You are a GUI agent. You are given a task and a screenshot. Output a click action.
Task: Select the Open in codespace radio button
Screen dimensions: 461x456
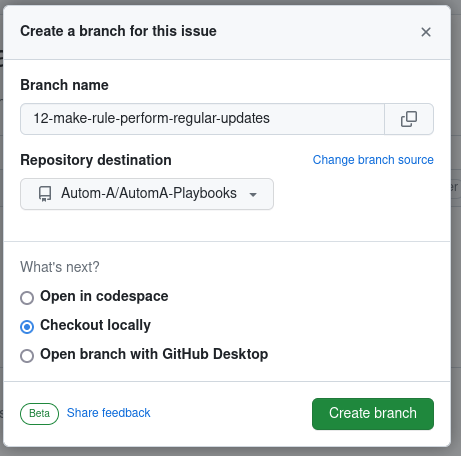[x=27, y=298]
